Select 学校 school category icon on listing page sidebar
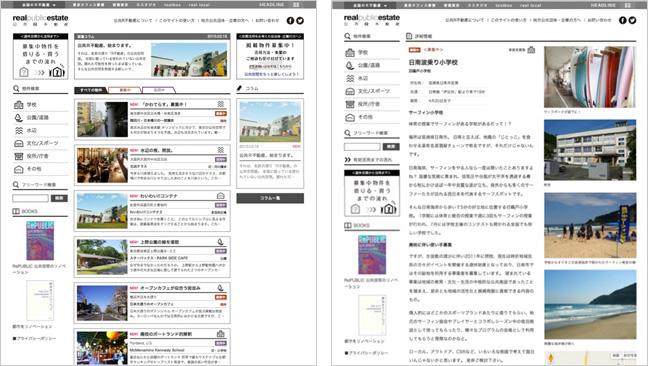This screenshot has height=366, width=648. tap(19, 105)
